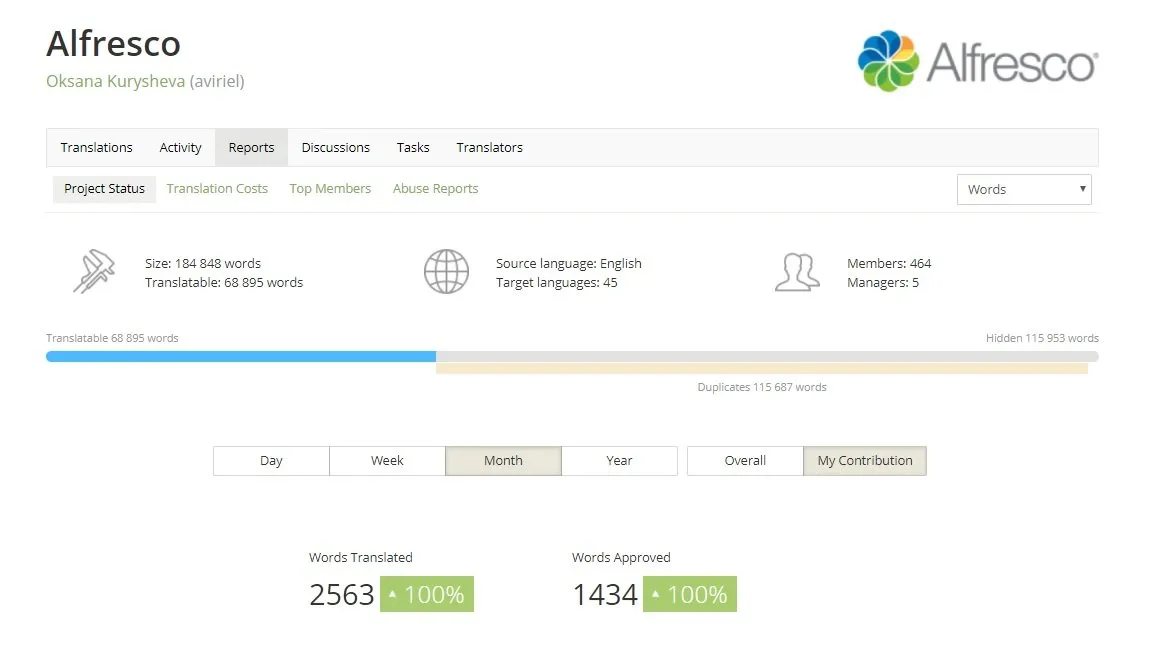This screenshot has height=659, width=1158.
Task: Click the 'Target languages: 45' text
Action: [557, 283]
